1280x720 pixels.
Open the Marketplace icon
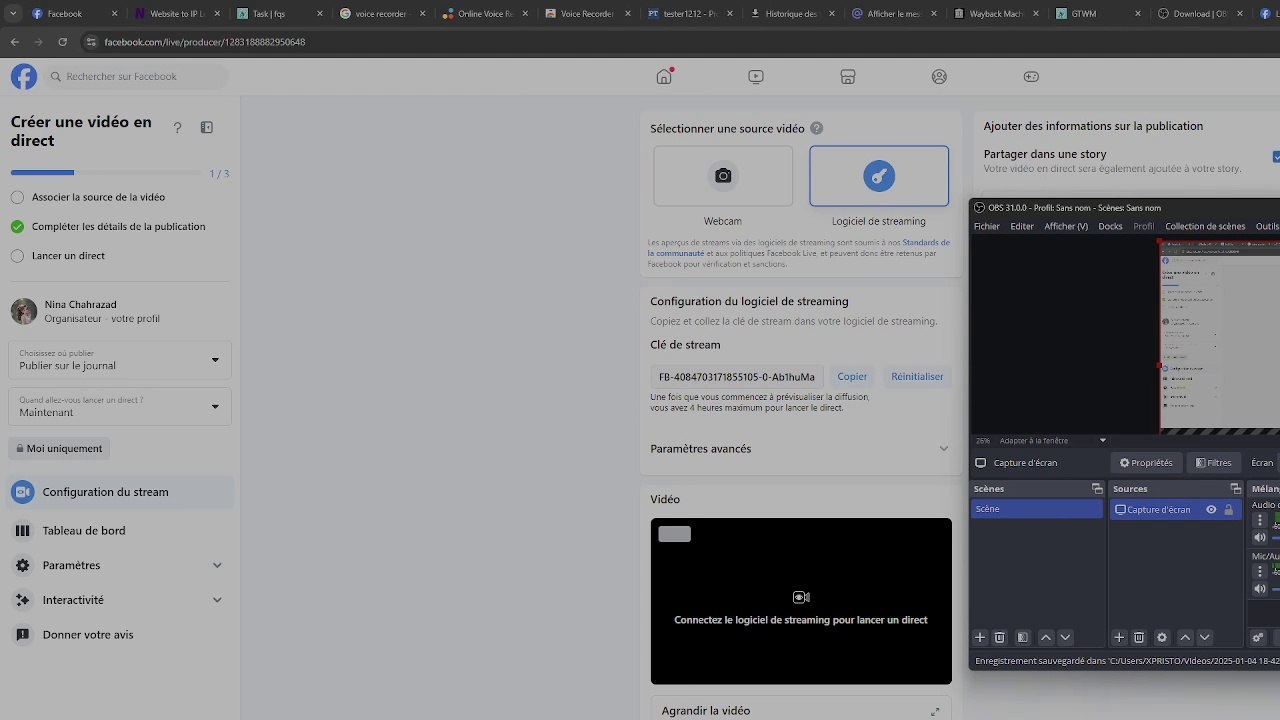[x=847, y=77]
